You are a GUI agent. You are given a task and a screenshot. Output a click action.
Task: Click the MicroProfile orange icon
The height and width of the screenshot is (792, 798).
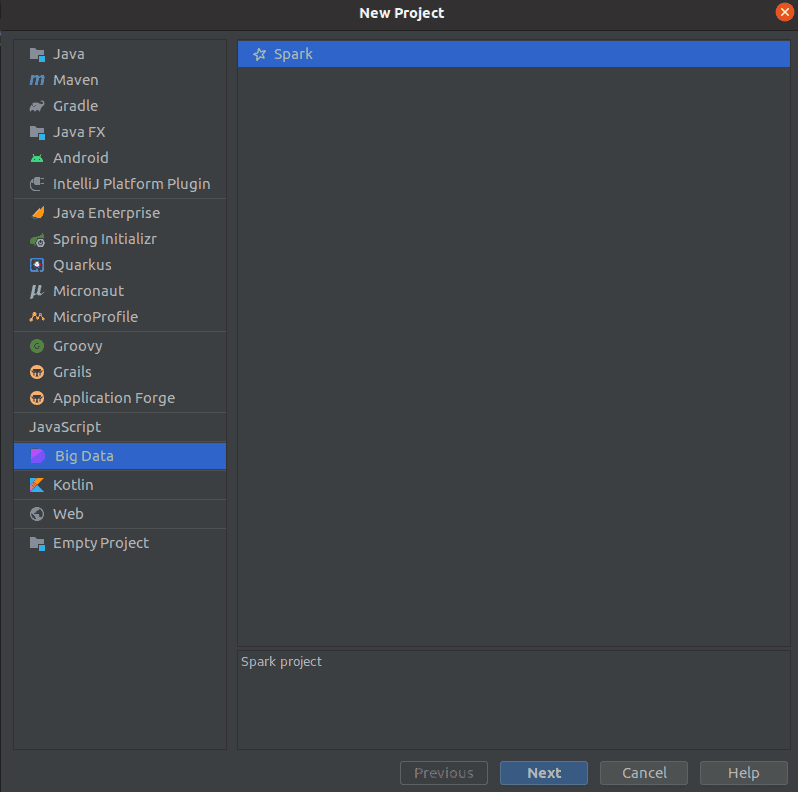tap(37, 317)
